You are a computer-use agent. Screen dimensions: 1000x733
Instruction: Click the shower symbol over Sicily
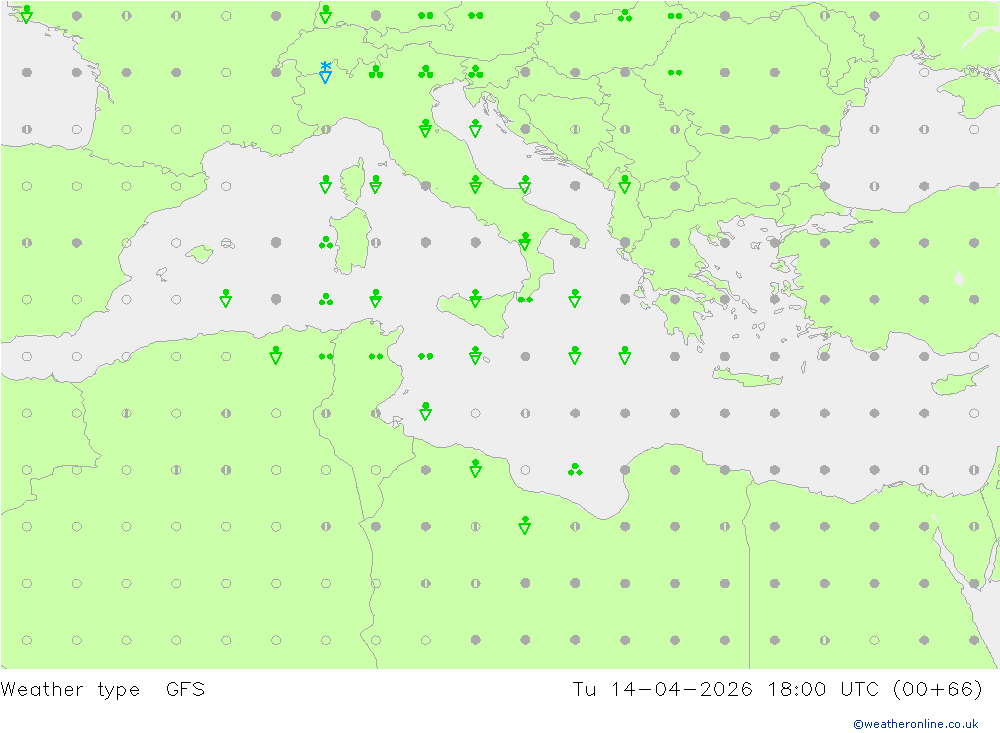pos(475,298)
